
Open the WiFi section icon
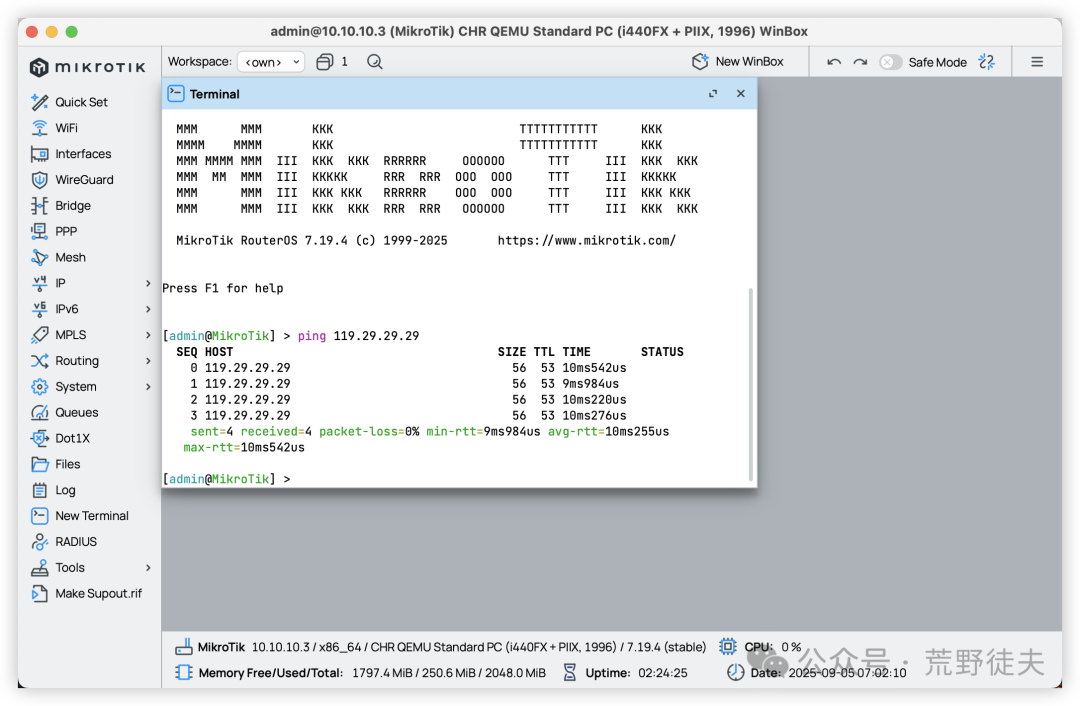(x=39, y=128)
